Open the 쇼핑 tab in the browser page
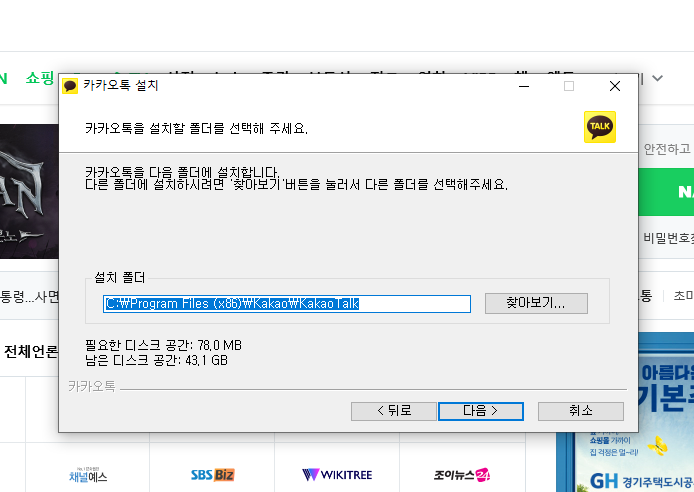This screenshot has height=492, width=694. click(x=40, y=78)
